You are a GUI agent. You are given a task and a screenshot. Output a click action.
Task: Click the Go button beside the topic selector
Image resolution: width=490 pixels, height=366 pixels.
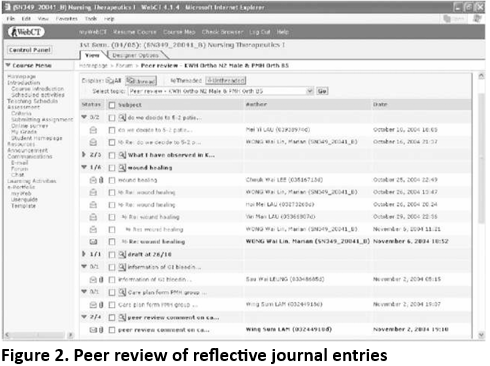pyautogui.click(x=322, y=91)
